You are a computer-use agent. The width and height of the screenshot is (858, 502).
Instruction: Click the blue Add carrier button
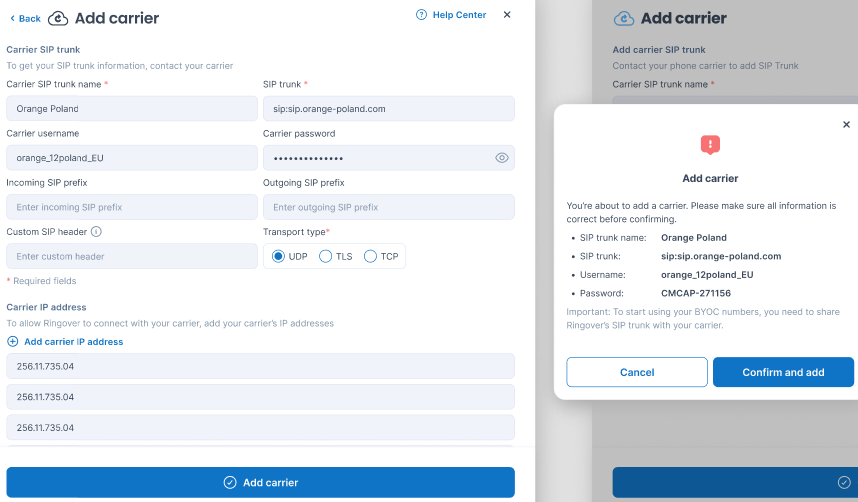[x=260, y=482]
